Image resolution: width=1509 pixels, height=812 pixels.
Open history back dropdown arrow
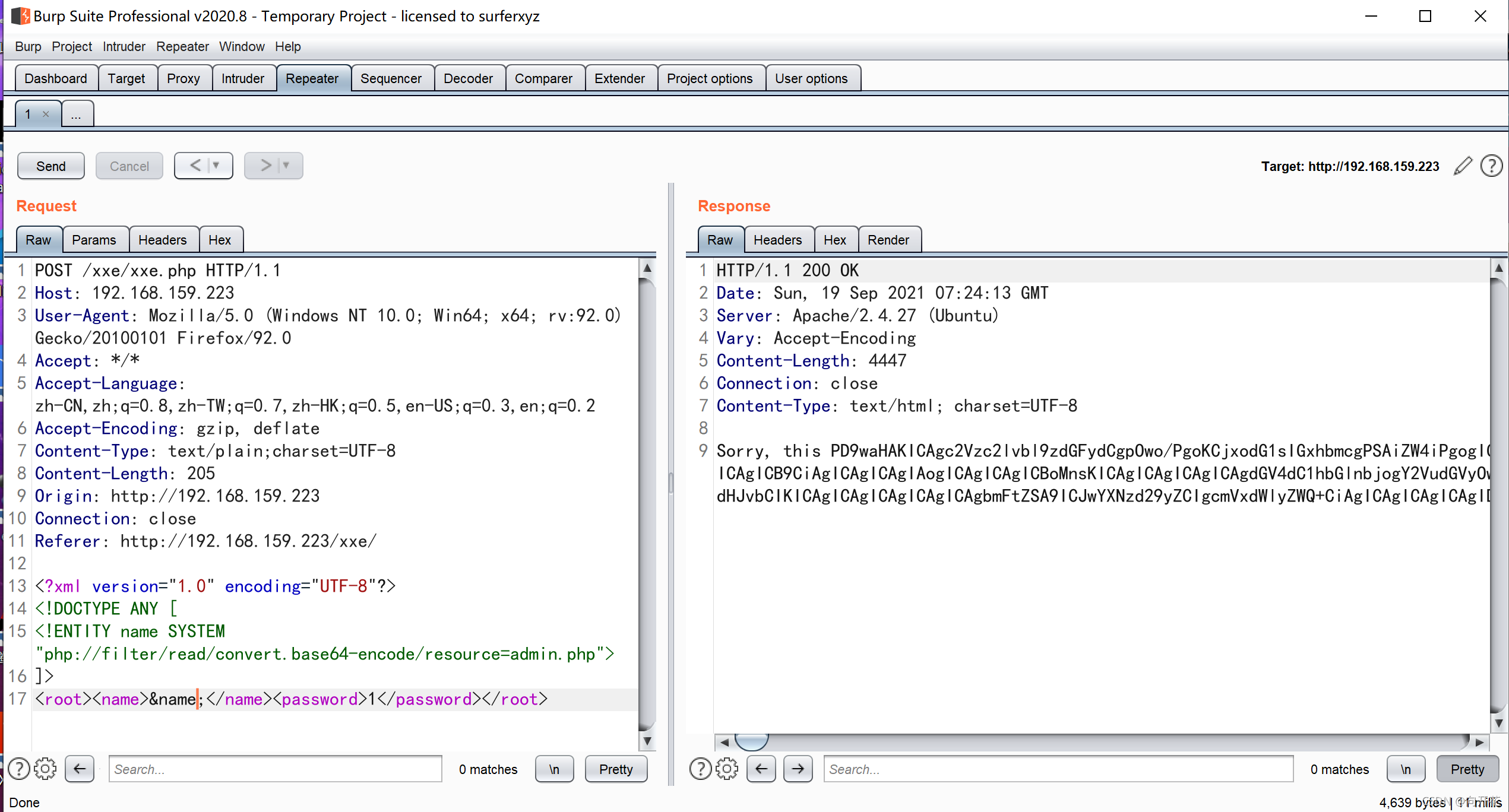click(216, 166)
